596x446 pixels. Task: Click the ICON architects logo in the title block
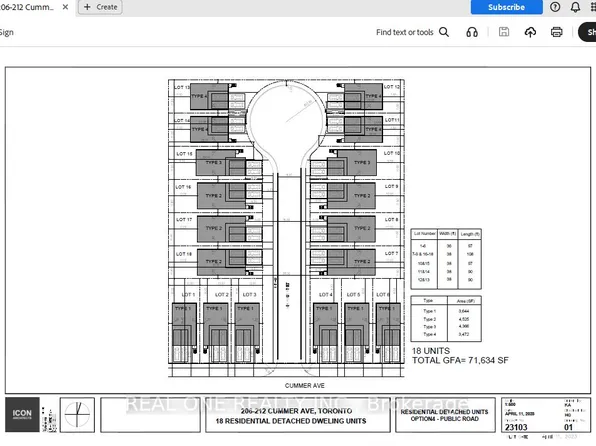22,414
